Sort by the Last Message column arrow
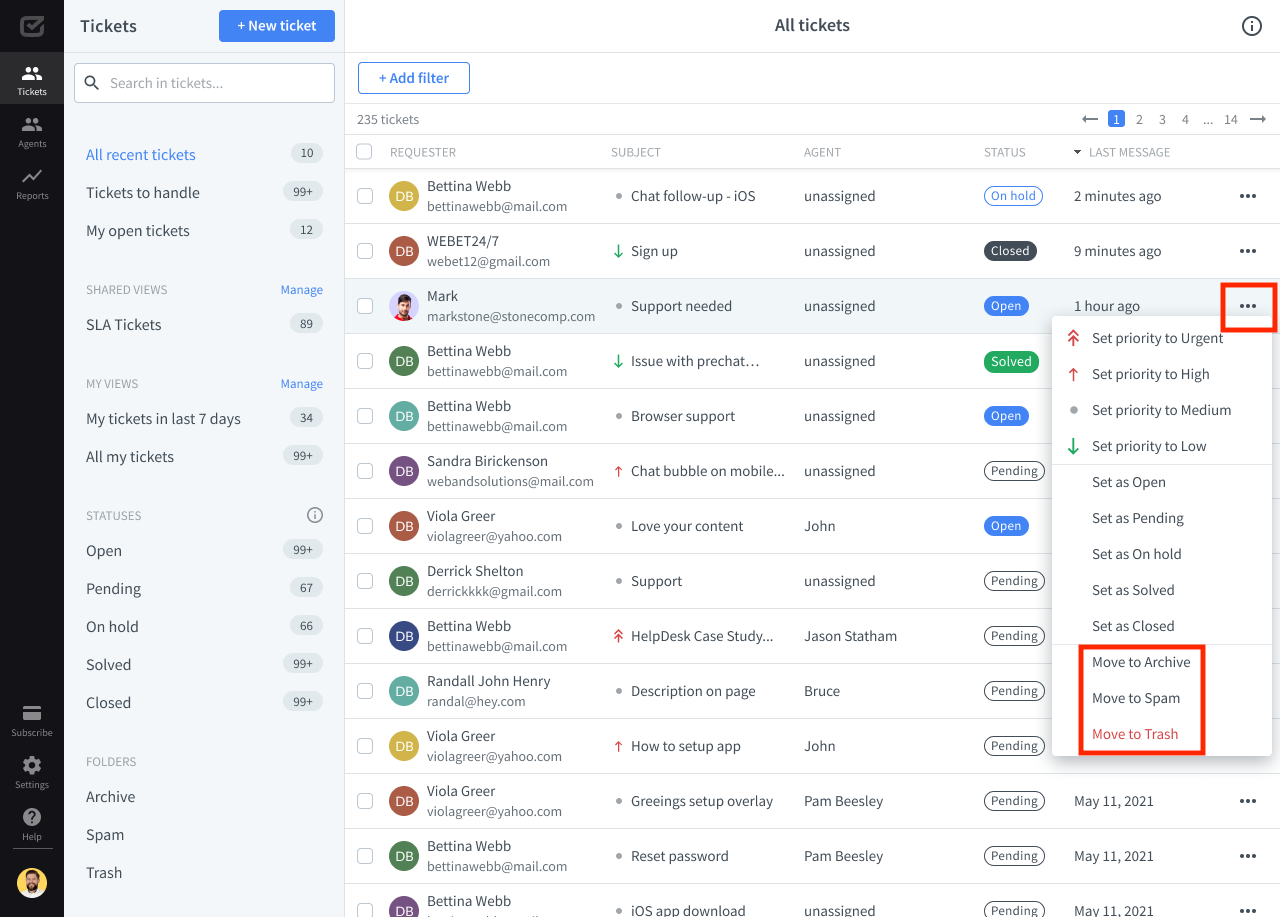The height and width of the screenshot is (917, 1280). tap(1077, 152)
